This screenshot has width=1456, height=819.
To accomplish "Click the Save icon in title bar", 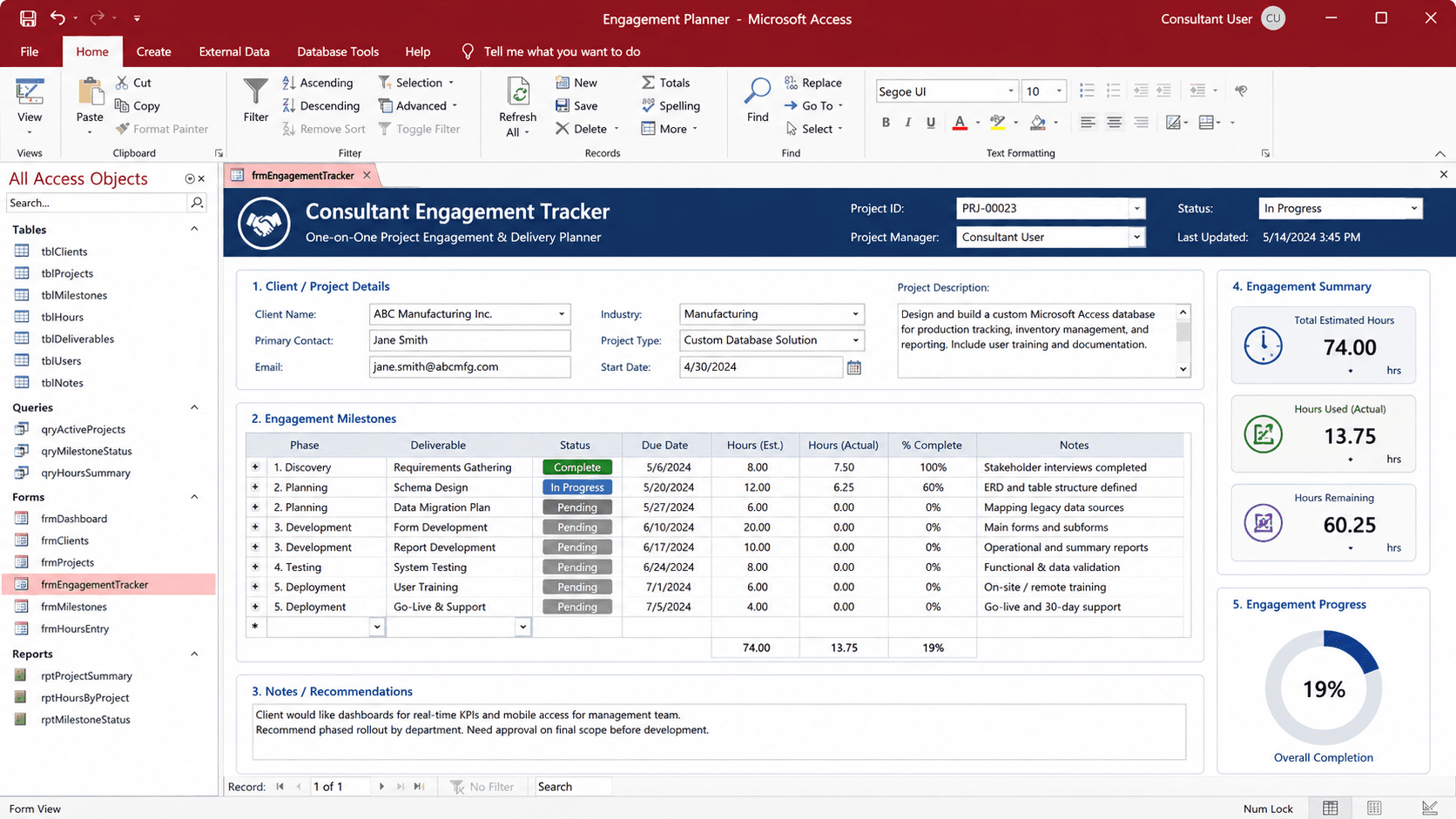I will (28, 18).
